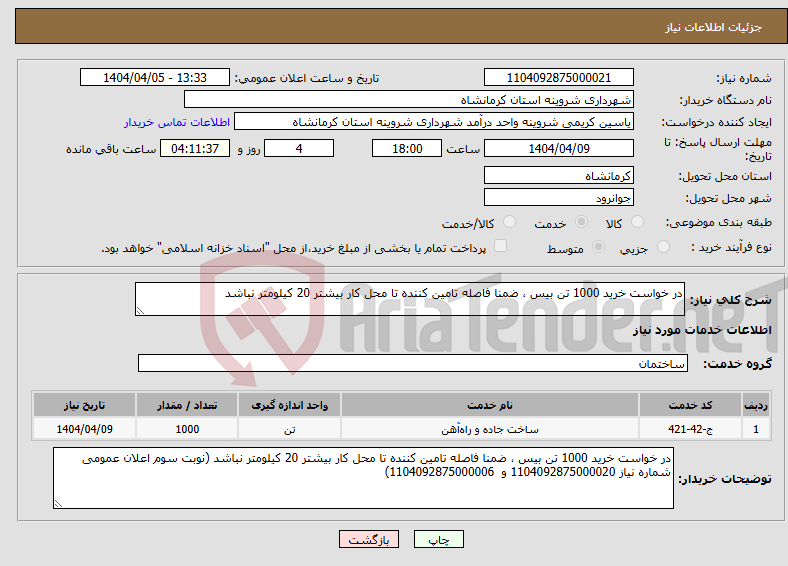Click the deadline time field 18:00
The height and width of the screenshot is (566, 788).
click(x=407, y=148)
